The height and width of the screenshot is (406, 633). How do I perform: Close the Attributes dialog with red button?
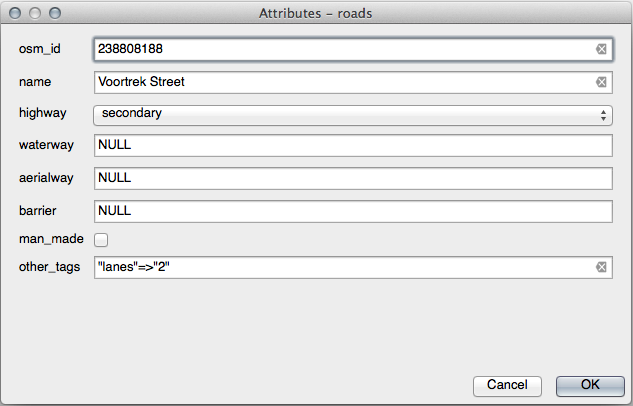click(15, 13)
